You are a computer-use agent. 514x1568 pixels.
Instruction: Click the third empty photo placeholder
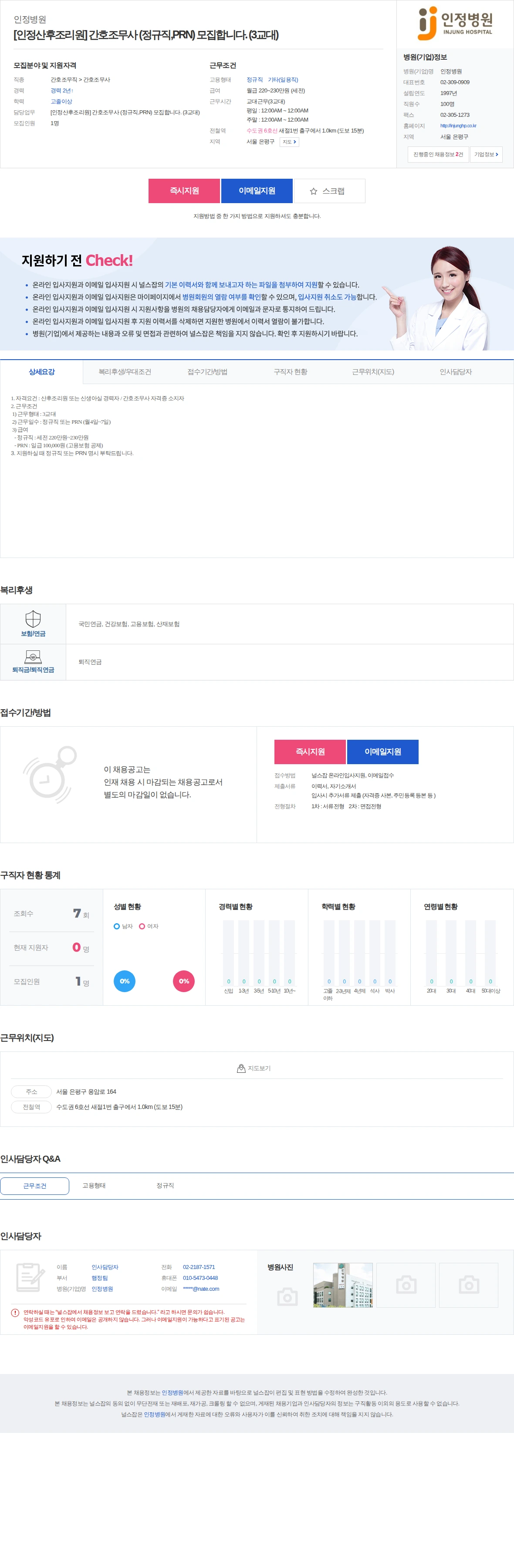coord(468,1284)
